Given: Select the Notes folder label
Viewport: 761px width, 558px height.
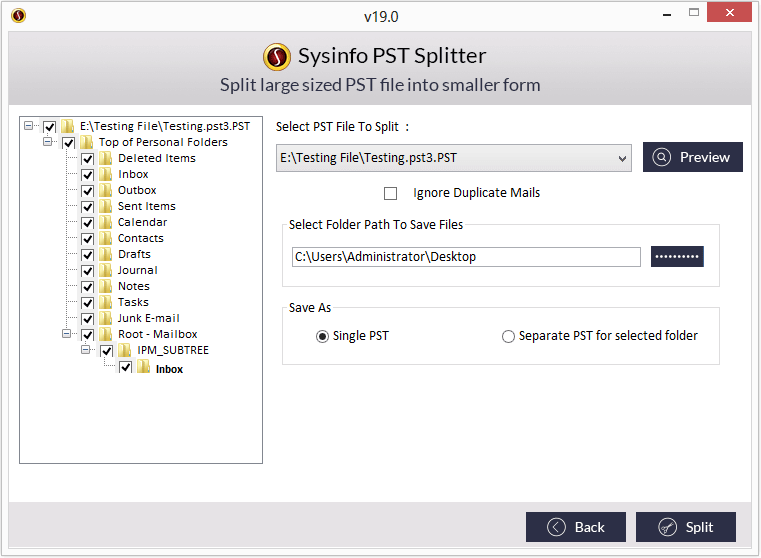Looking at the screenshot, I should pos(134,286).
